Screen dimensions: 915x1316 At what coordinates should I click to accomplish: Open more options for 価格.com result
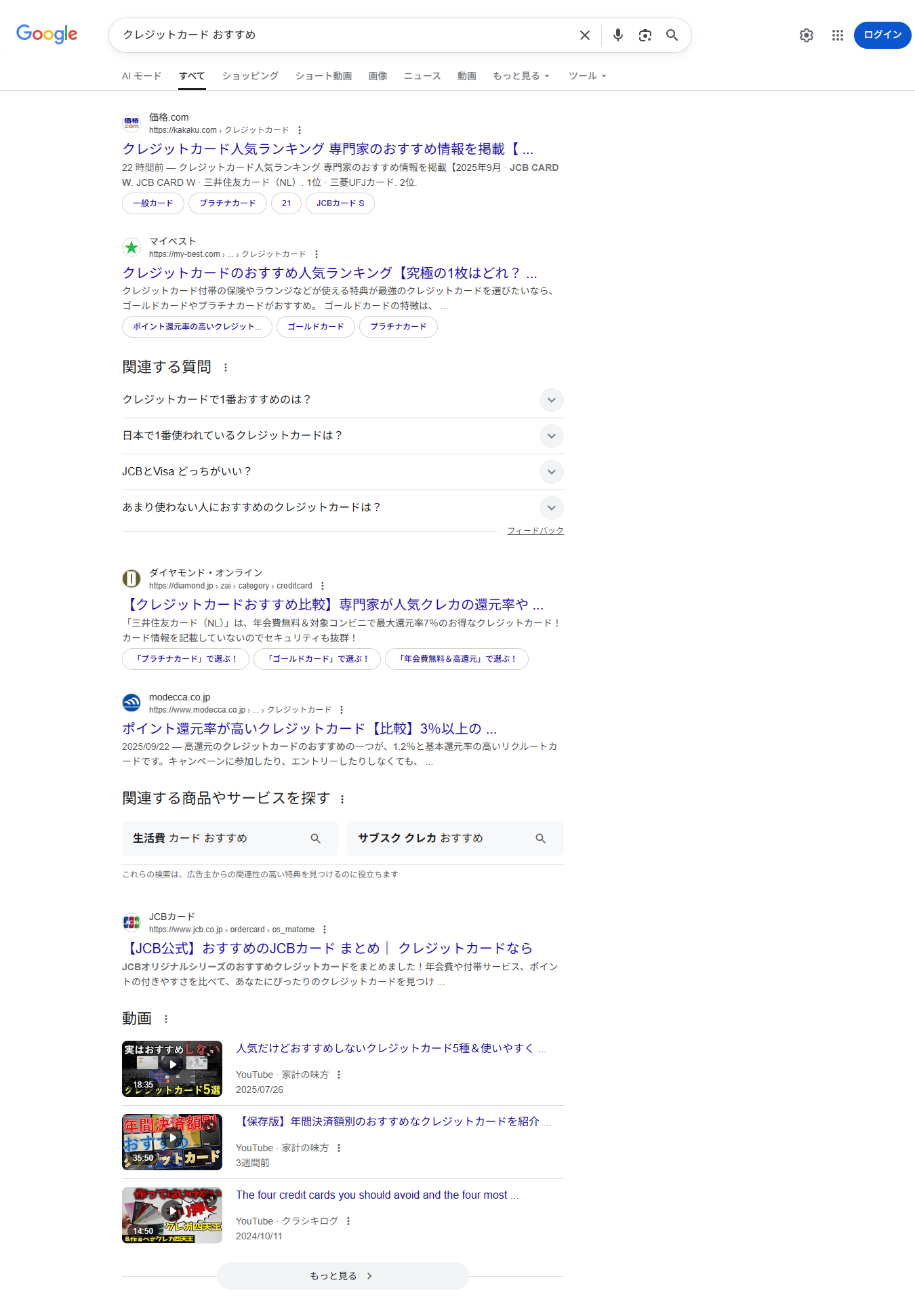pos(300,130)
